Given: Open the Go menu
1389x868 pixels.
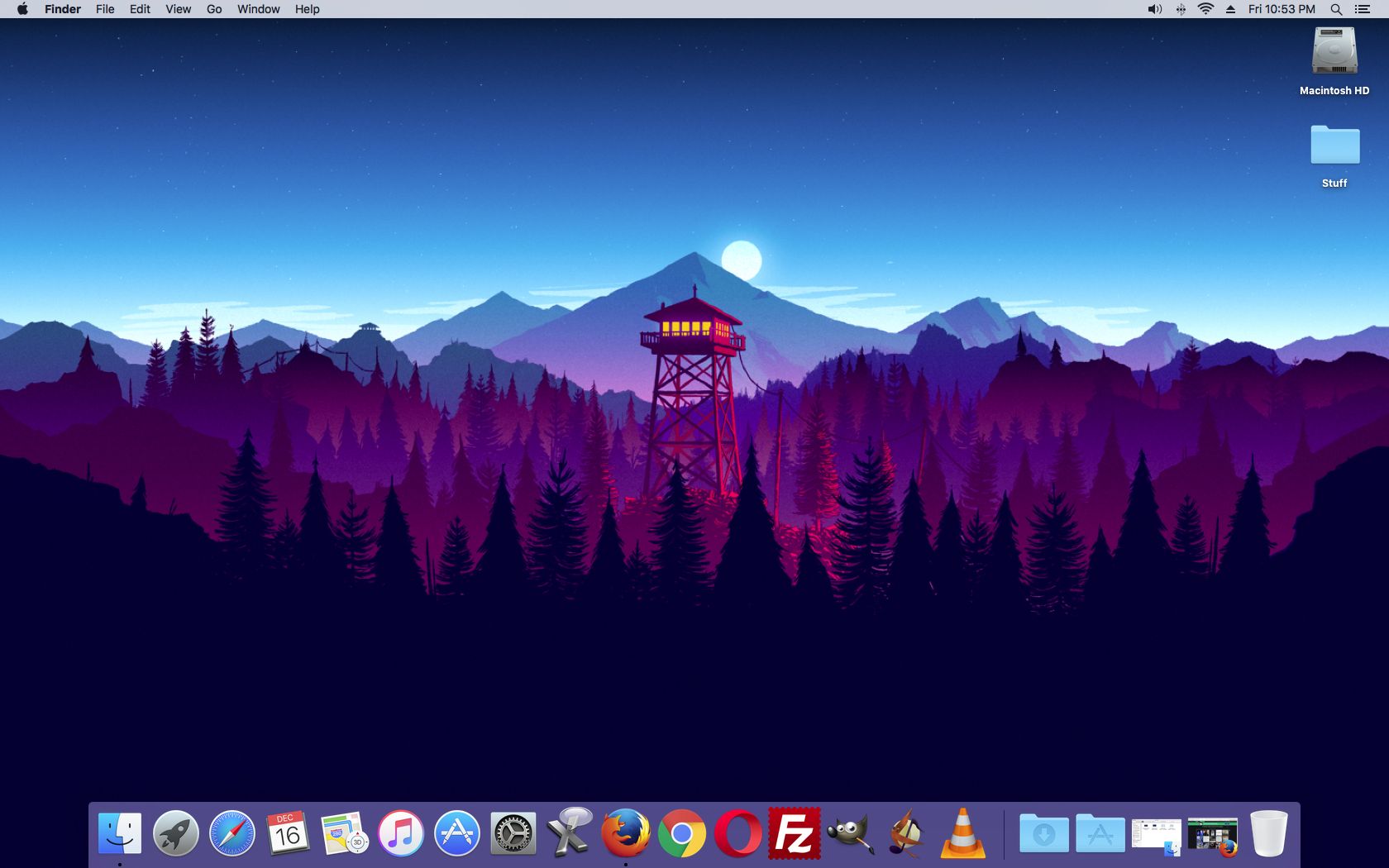Looking at the screenshot, I should pyautogui.click(x=214, y=9).
